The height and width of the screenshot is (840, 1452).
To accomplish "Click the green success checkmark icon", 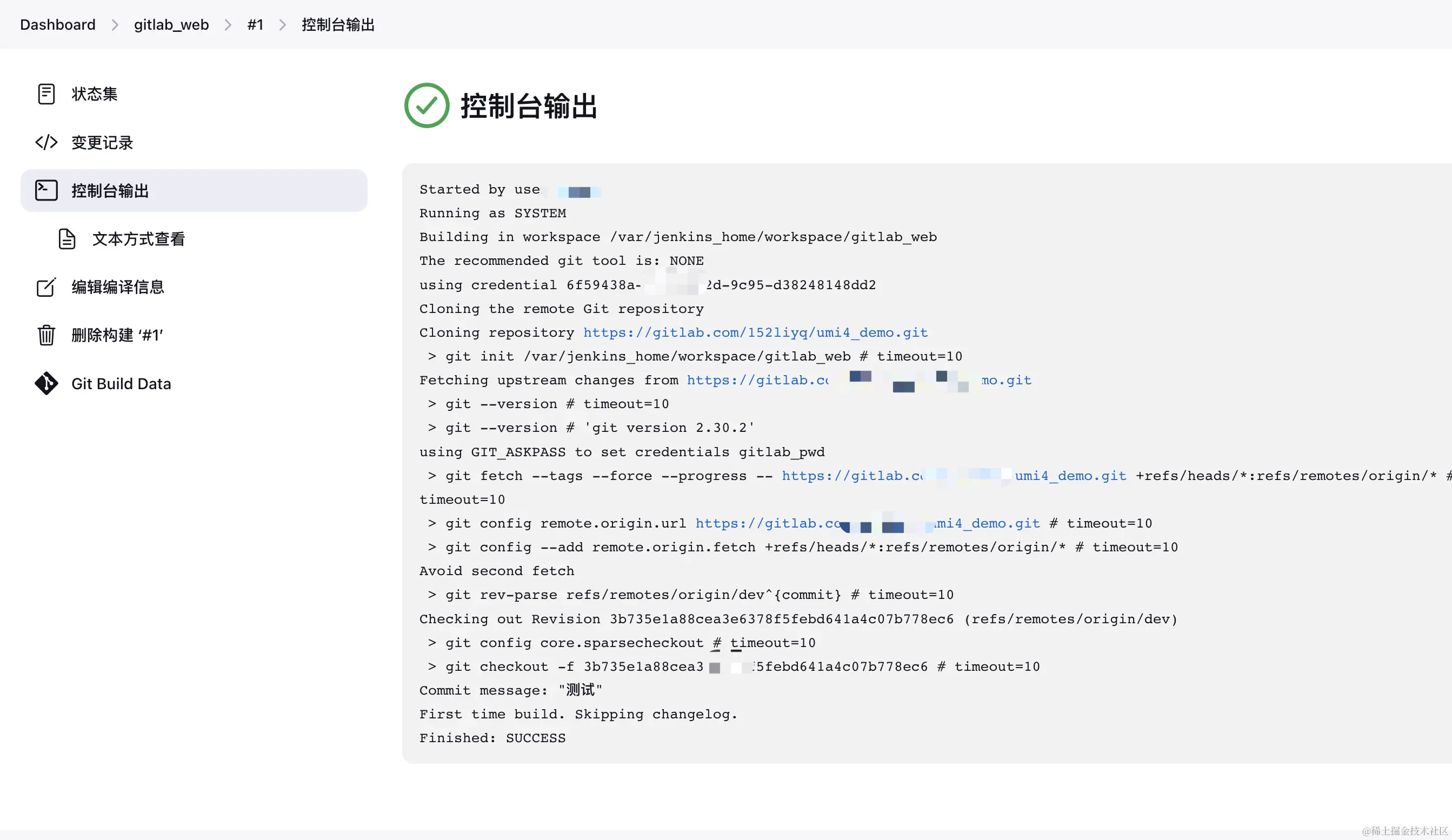I will point(427,105).
